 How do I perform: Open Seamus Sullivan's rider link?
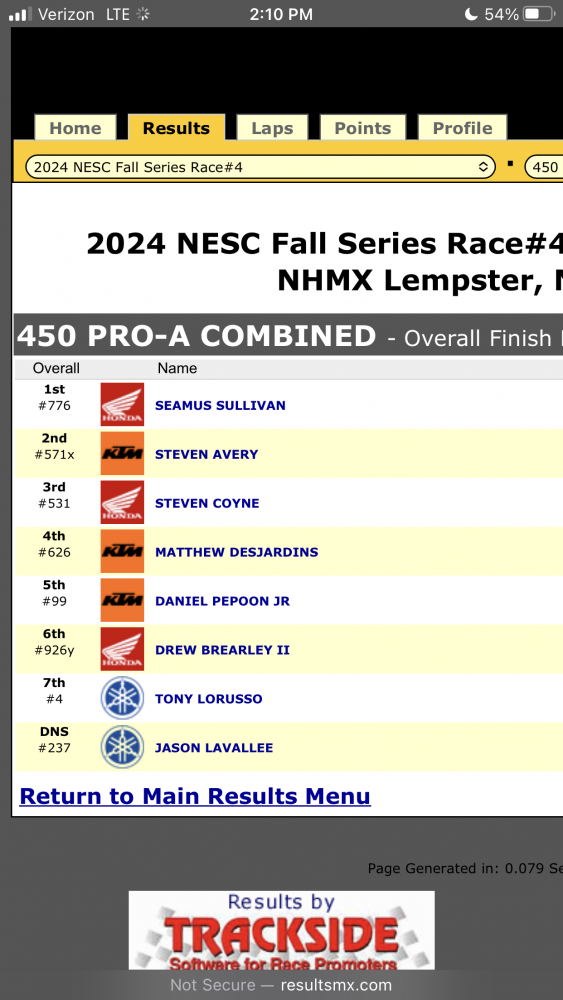tap(220, 406)
